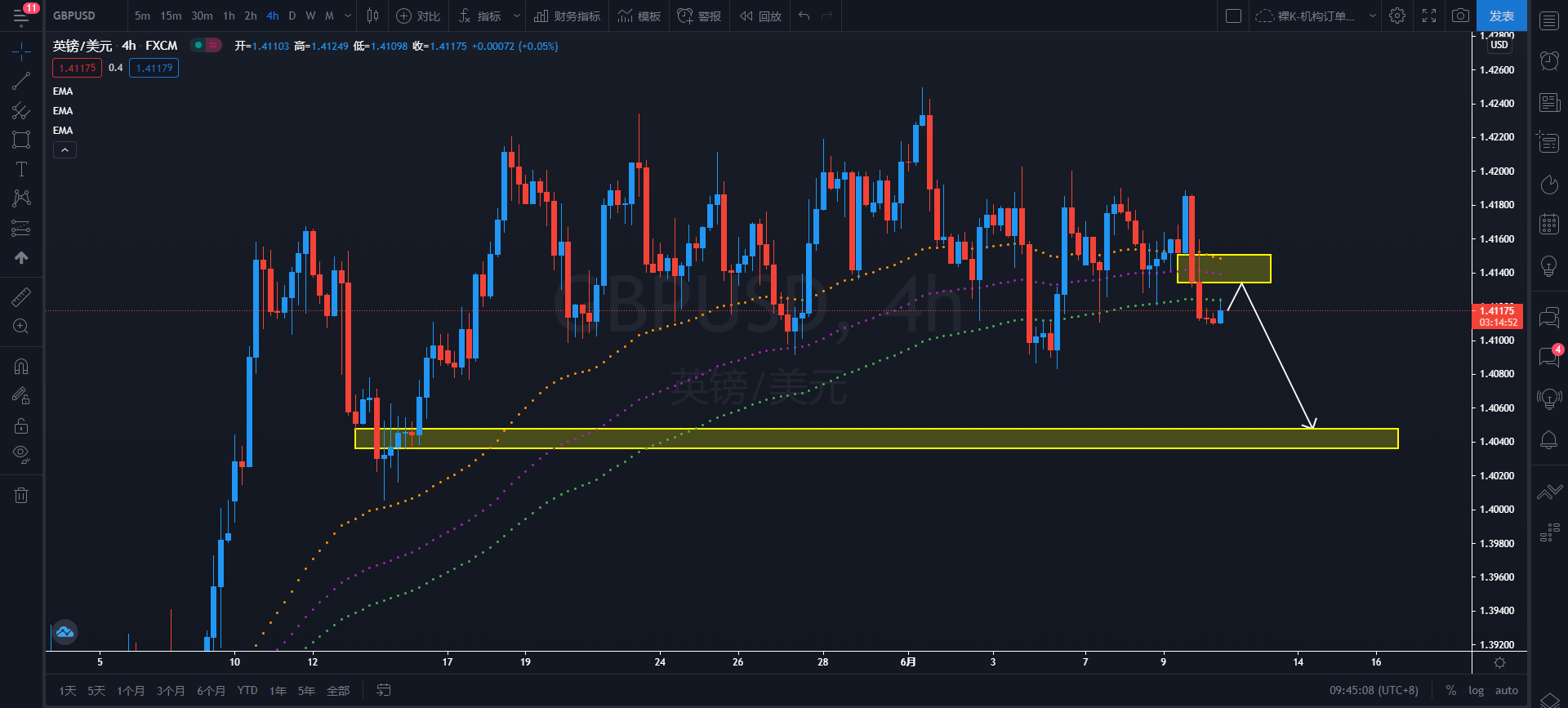Viewport: 1568px width, 708px height.
Task: Switch to the 15m timeframe
Action: 171,16
